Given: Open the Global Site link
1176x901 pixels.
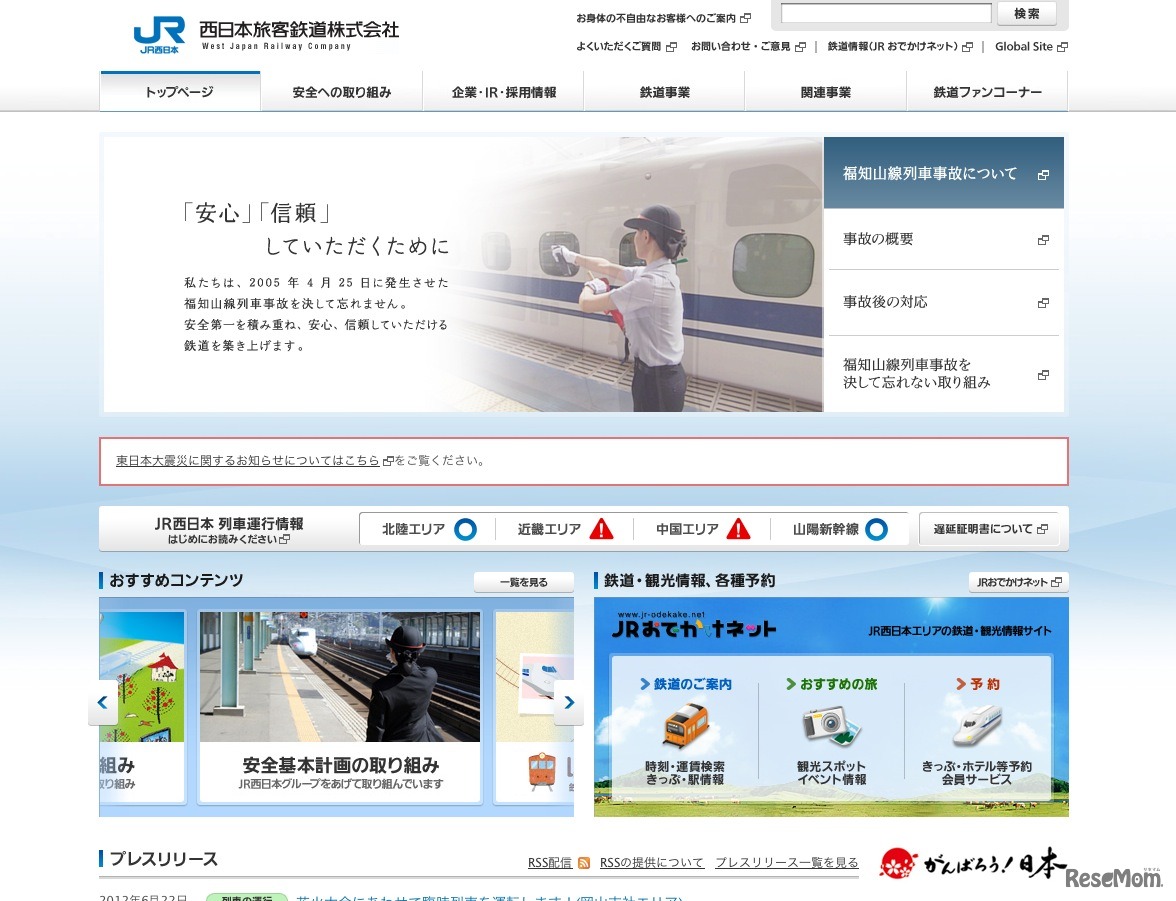Looking at the screenshot, I should [x=1030, y=47].
